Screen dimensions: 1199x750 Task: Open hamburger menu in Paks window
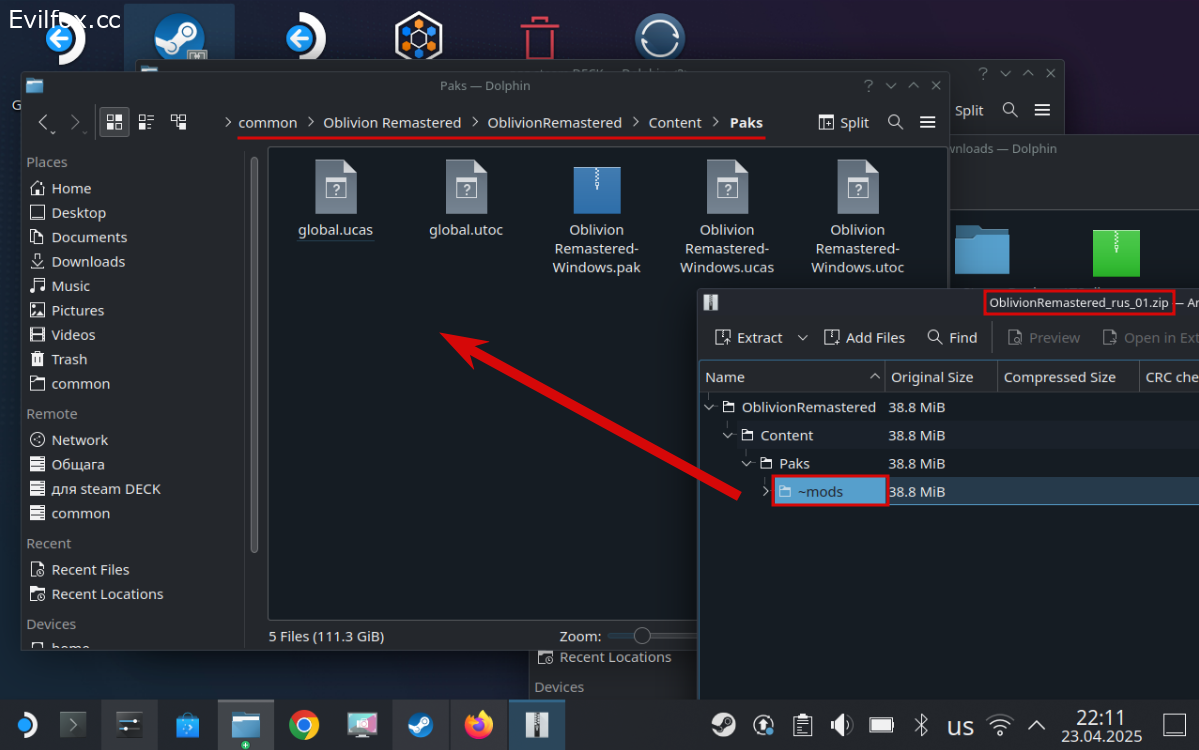[x=928, y=122]
